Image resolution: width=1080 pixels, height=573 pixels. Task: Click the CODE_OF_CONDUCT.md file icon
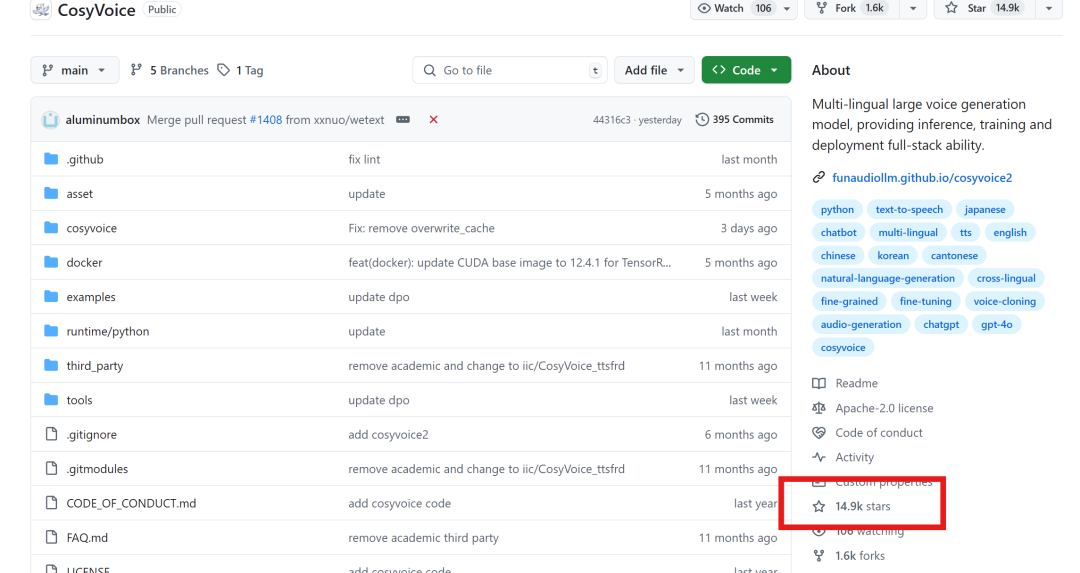(x=51, y=503)
